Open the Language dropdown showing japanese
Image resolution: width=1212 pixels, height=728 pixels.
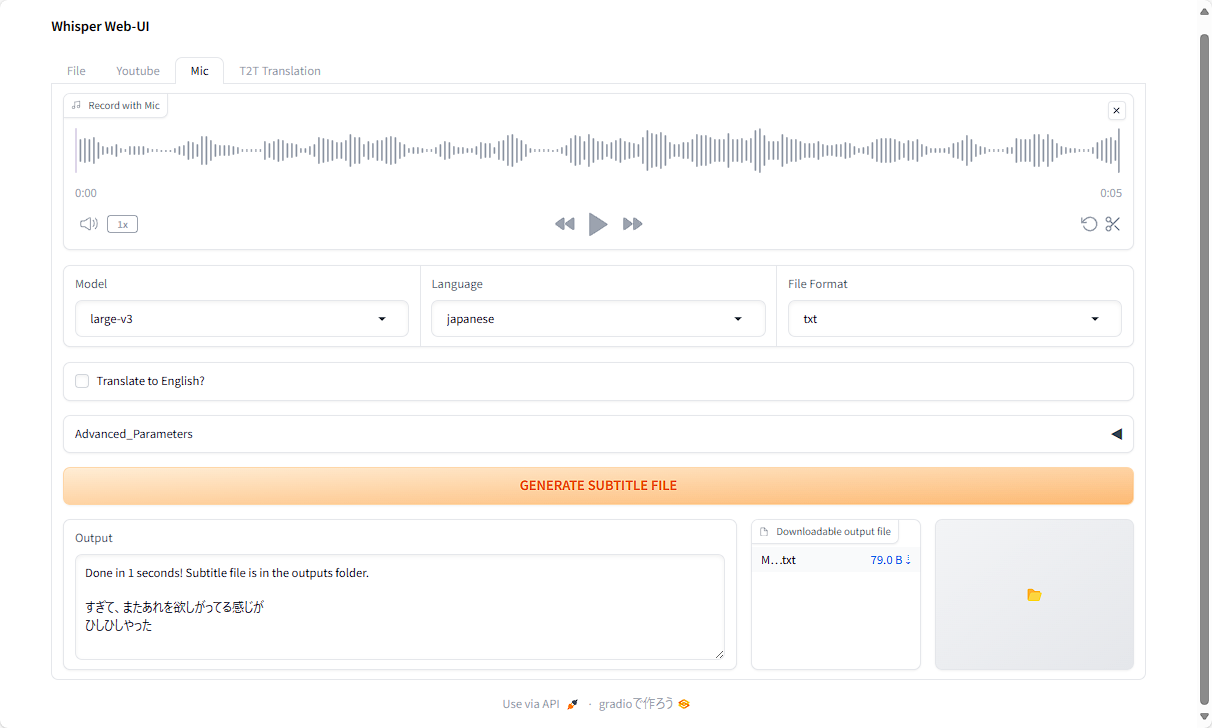598,319
